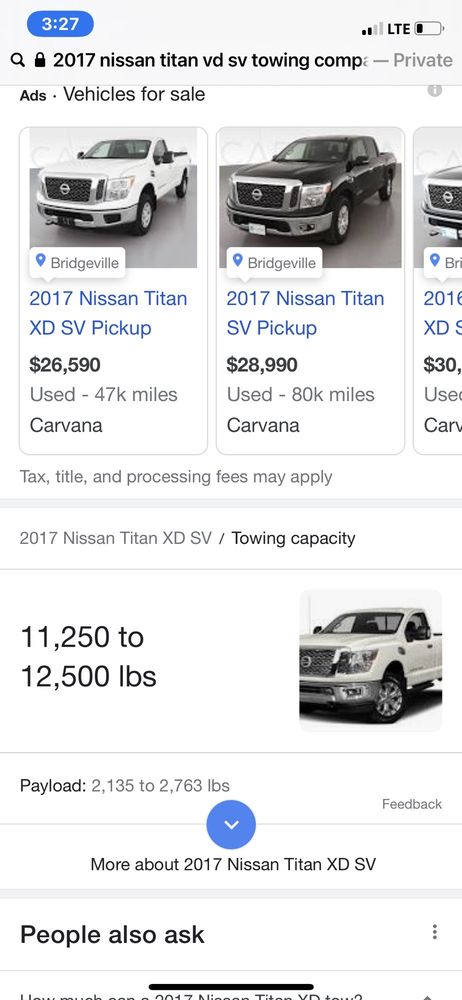Tap the battery indicator in status bar
462x1000 pixels.
[429, 29]
